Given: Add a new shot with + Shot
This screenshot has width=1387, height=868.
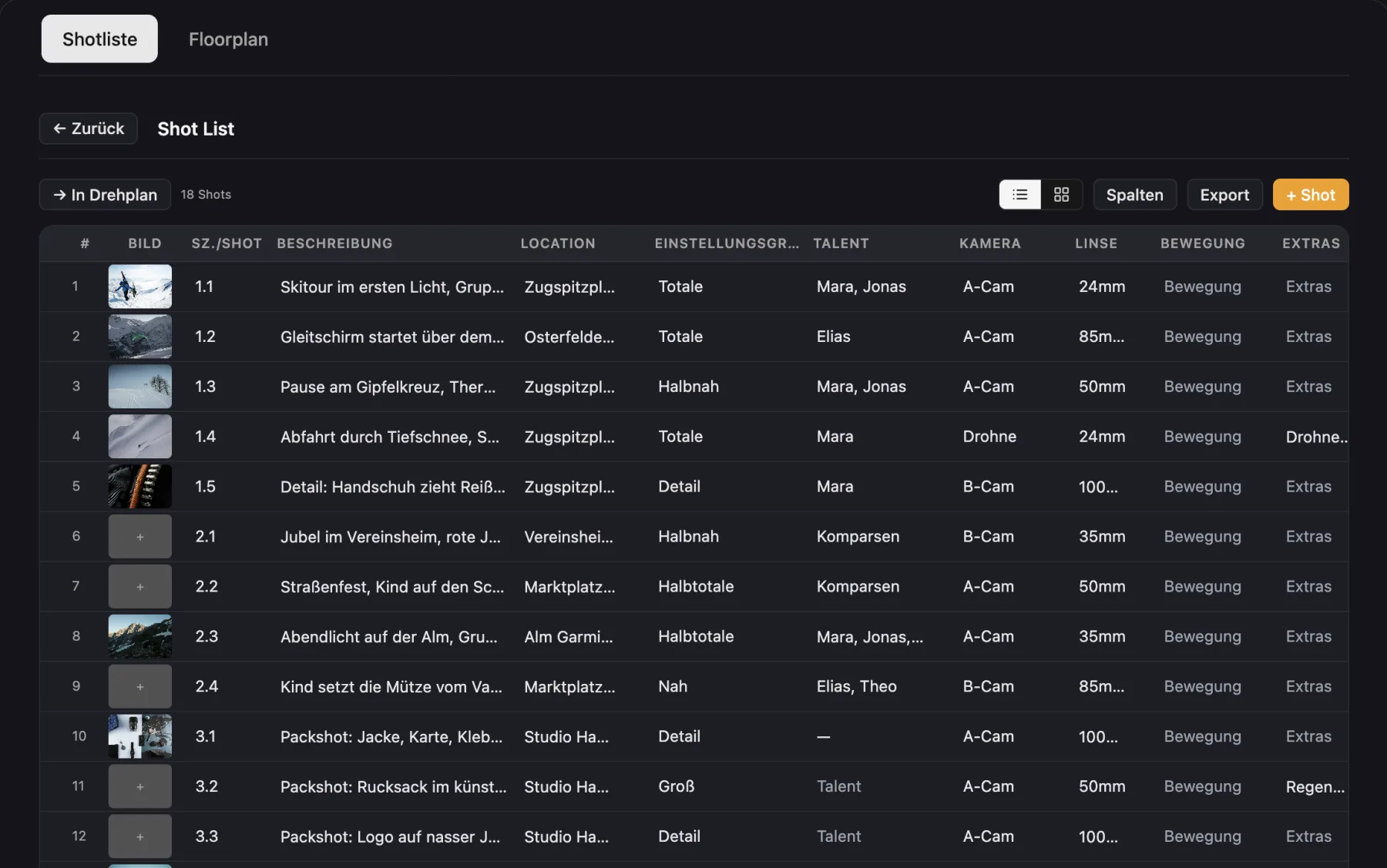Looking at the screenshot, I should pos(1311,195).
